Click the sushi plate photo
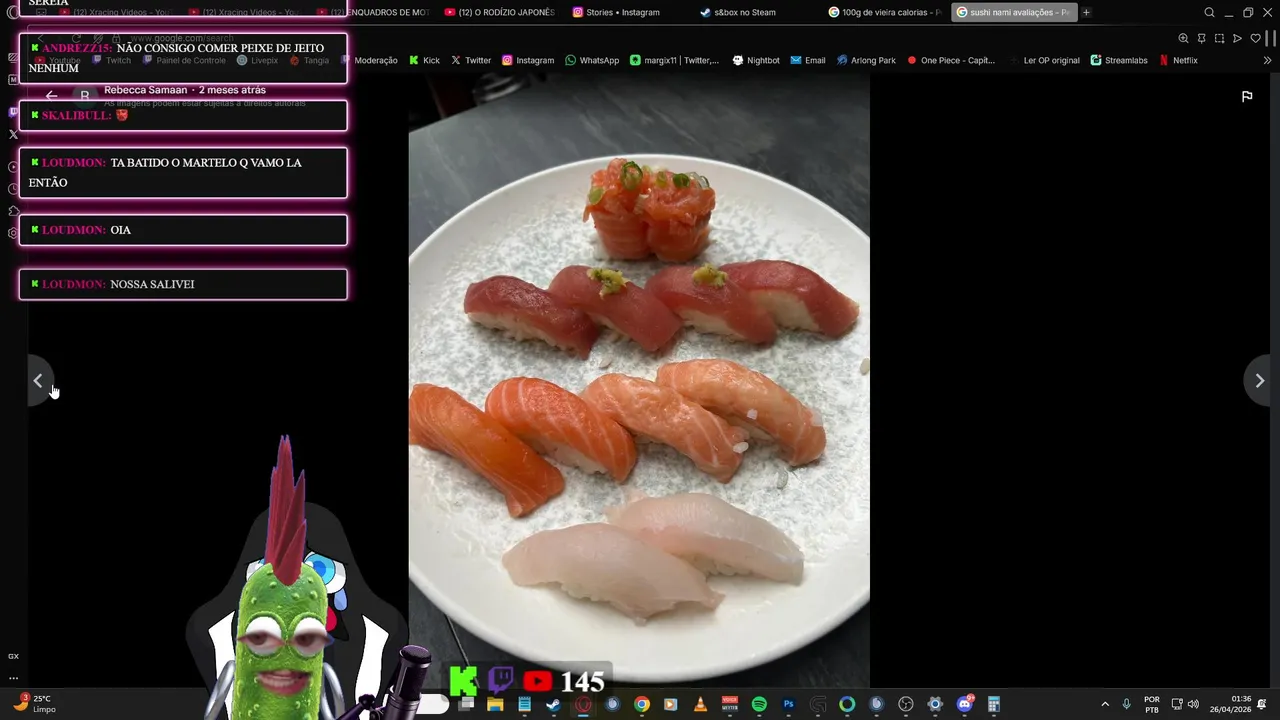The height and width of the screenshot is (720, 1280). tap(639, 381)
